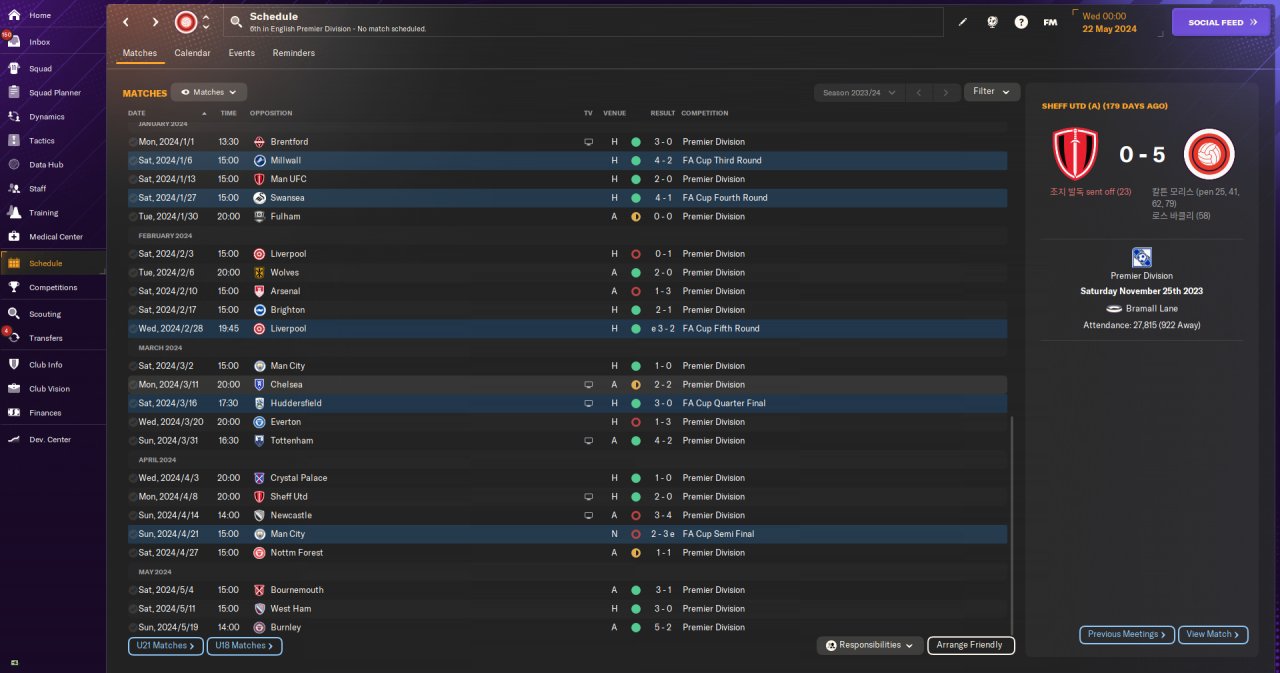Select the Man UFC match row
The height and width of the screenshot is (673, 1280).
[x=567, y=179]
